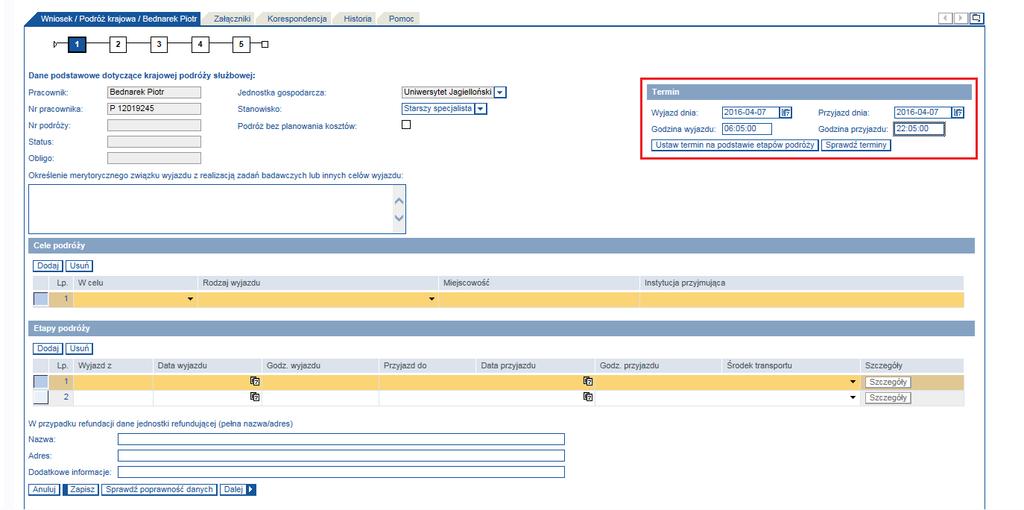Expand Stanowisko dropdown arrow
The width and height of the screenshot is (1024, 510).
point(481,109)
